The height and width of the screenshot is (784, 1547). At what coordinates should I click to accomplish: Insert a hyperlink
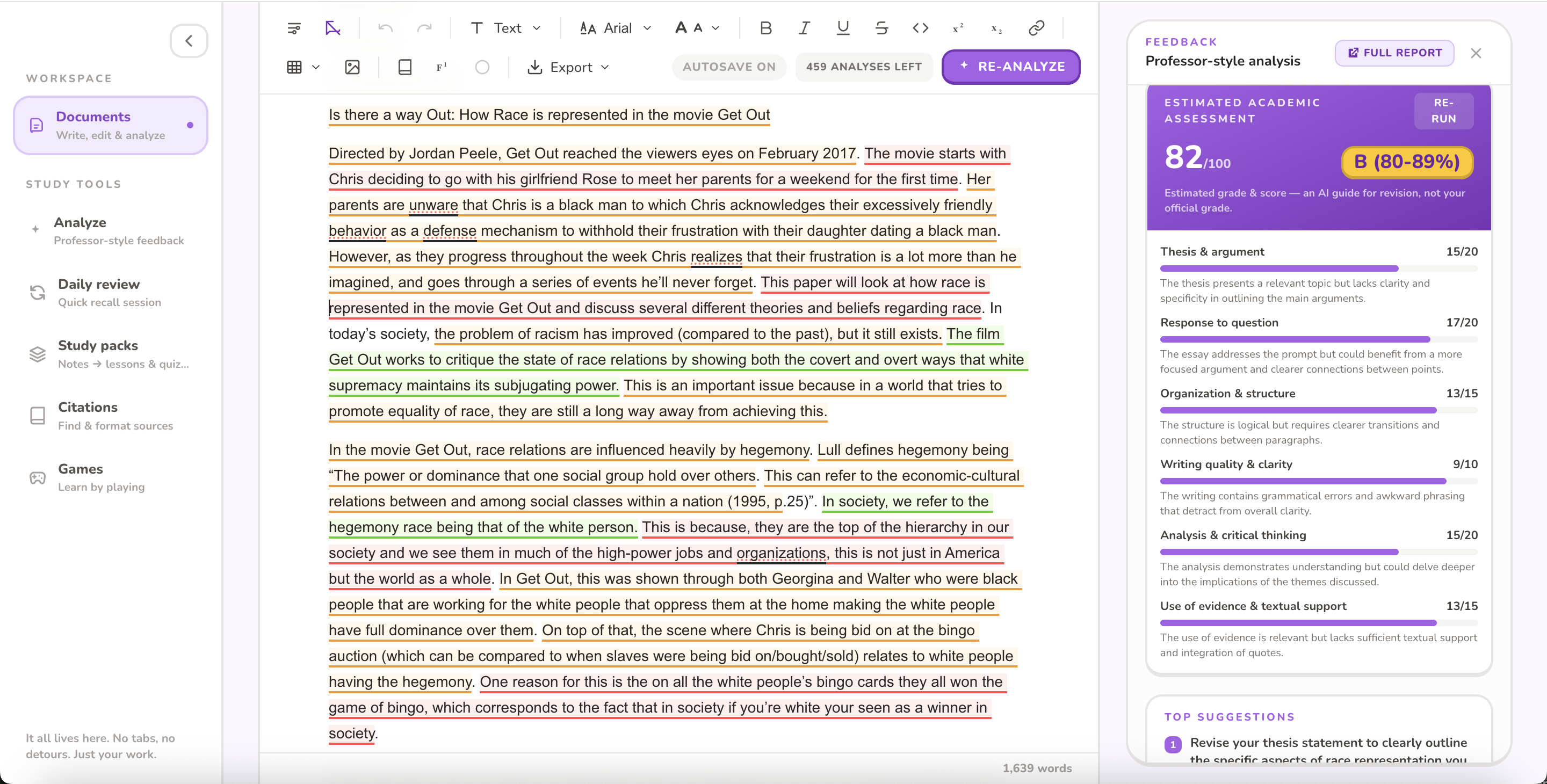point(1037,28)
